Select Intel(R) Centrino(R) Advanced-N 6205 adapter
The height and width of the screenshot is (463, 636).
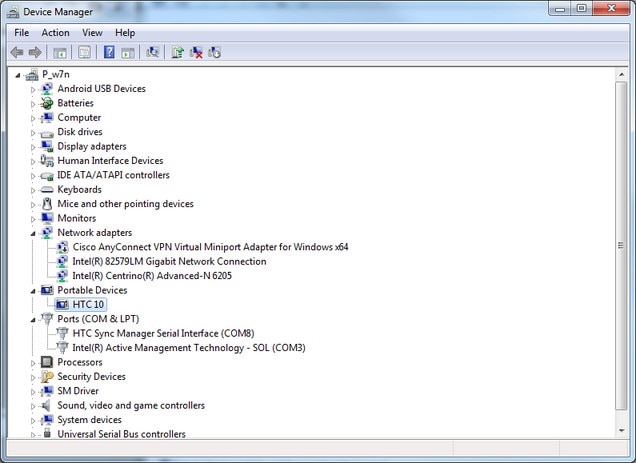tap(152, 276)
